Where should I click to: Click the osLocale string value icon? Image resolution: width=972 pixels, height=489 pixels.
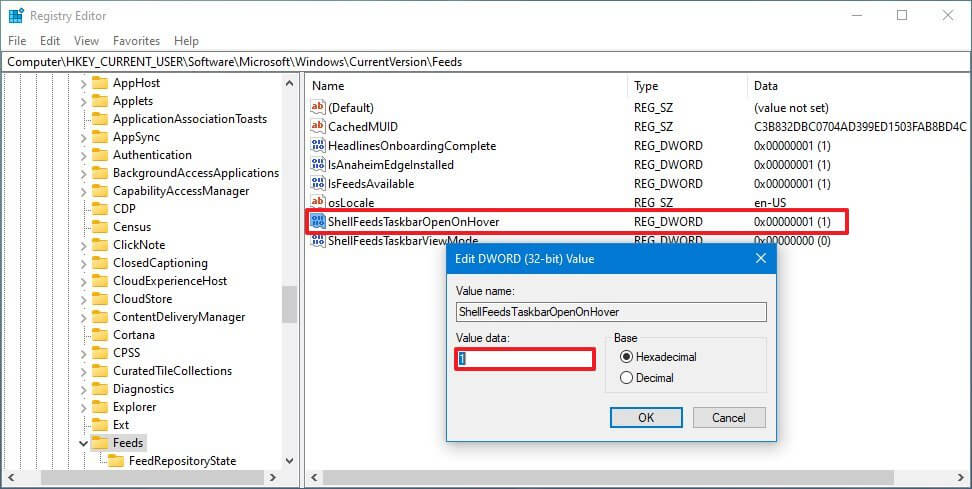317,202
